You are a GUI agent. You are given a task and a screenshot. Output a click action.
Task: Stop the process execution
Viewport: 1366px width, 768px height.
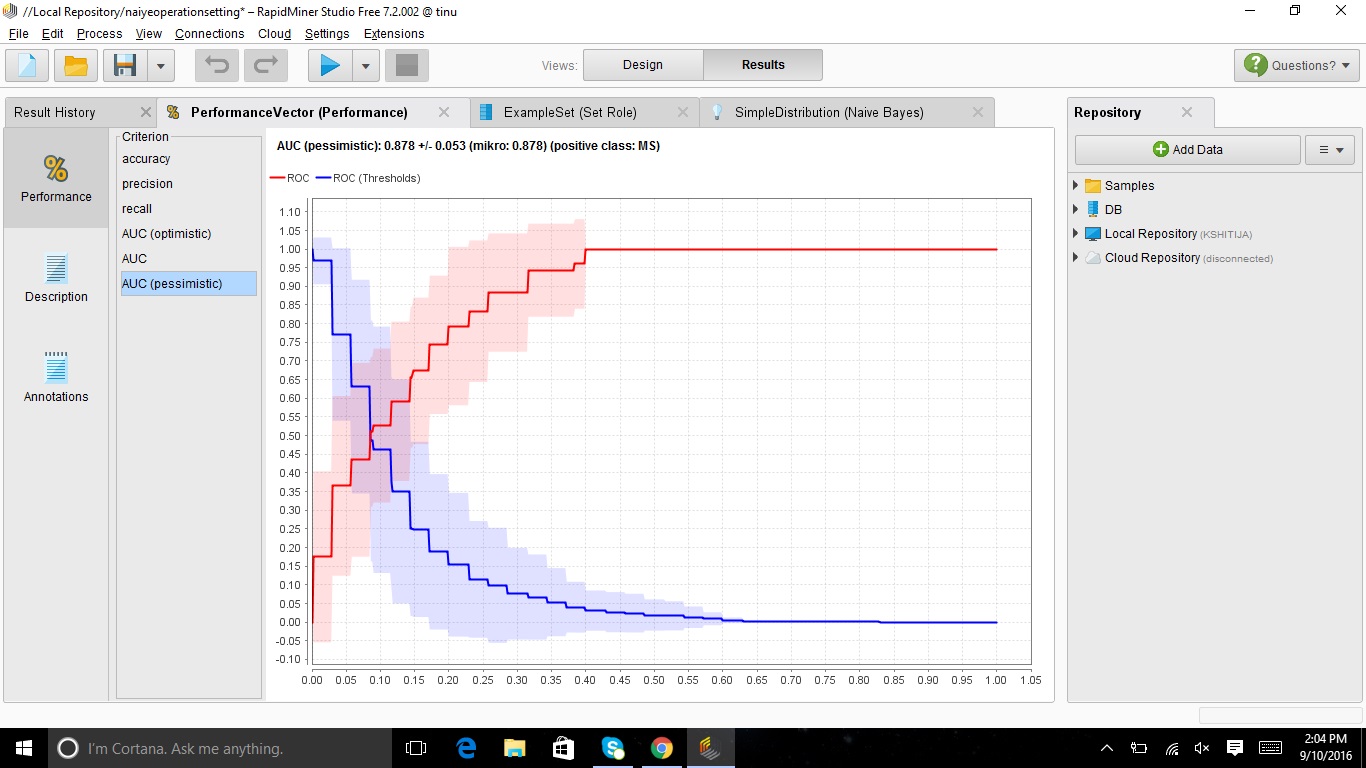point(408,65)
